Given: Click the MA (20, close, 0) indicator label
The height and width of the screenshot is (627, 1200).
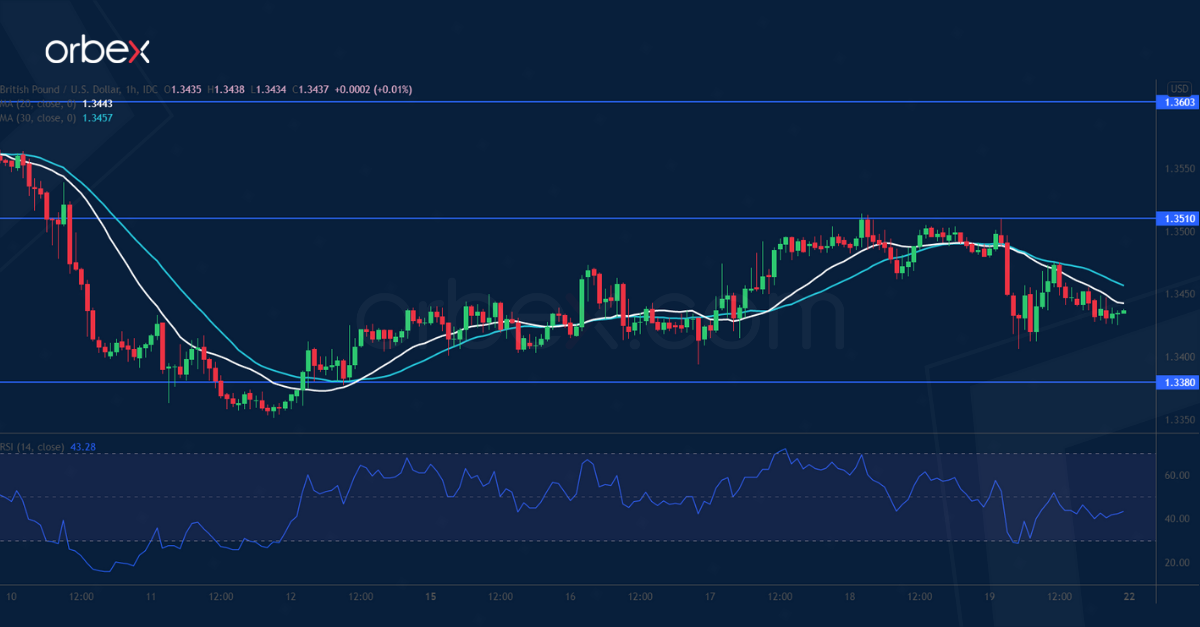Looking at the screenshot, I should (x=38, y=104).
